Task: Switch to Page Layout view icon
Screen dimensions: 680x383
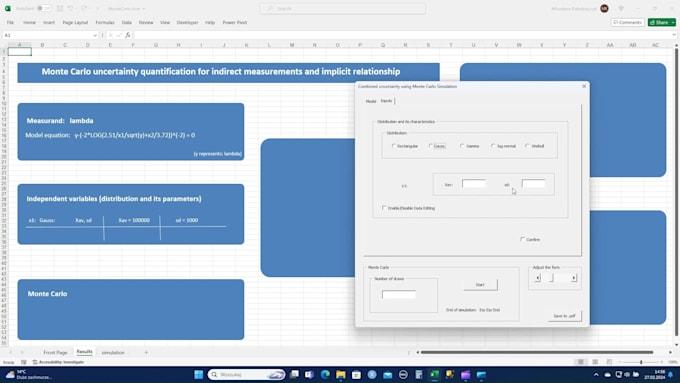Action: (x=595, y=362)
